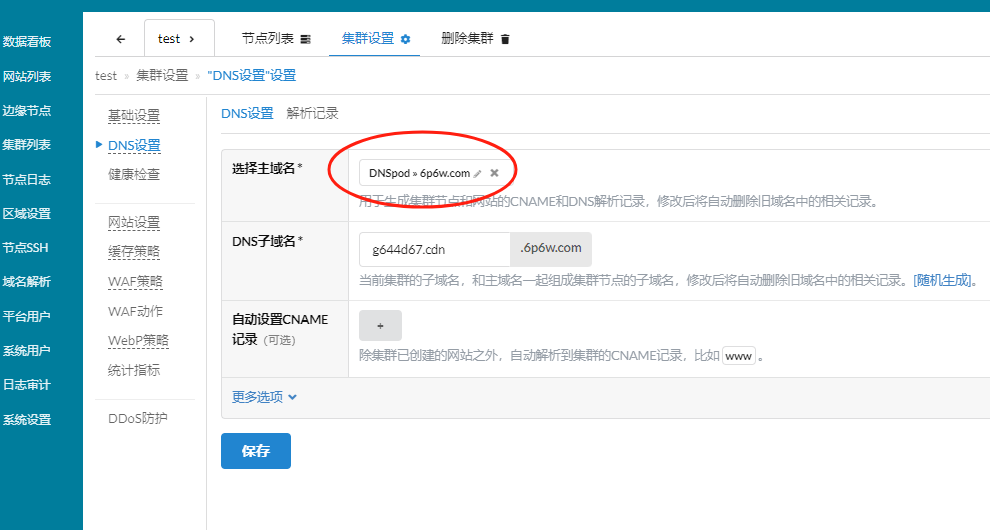Open the node list tab
The image size is (990, 530).
coord(276,38)
